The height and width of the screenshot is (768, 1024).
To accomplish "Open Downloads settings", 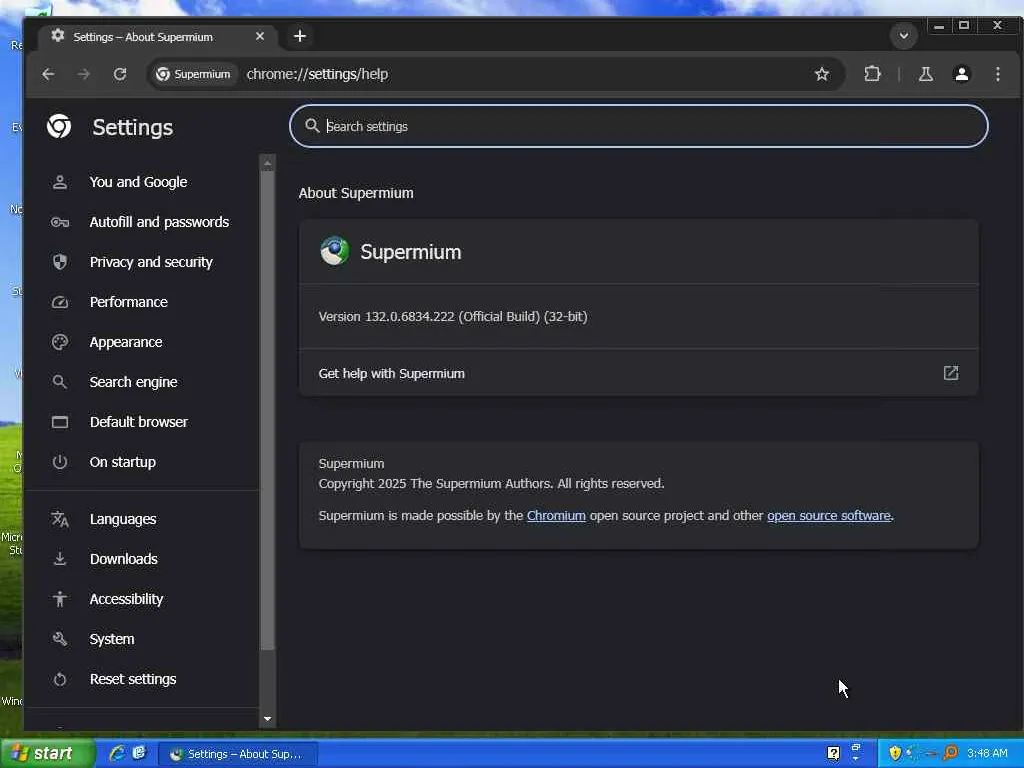I will (x=123, y=559).
